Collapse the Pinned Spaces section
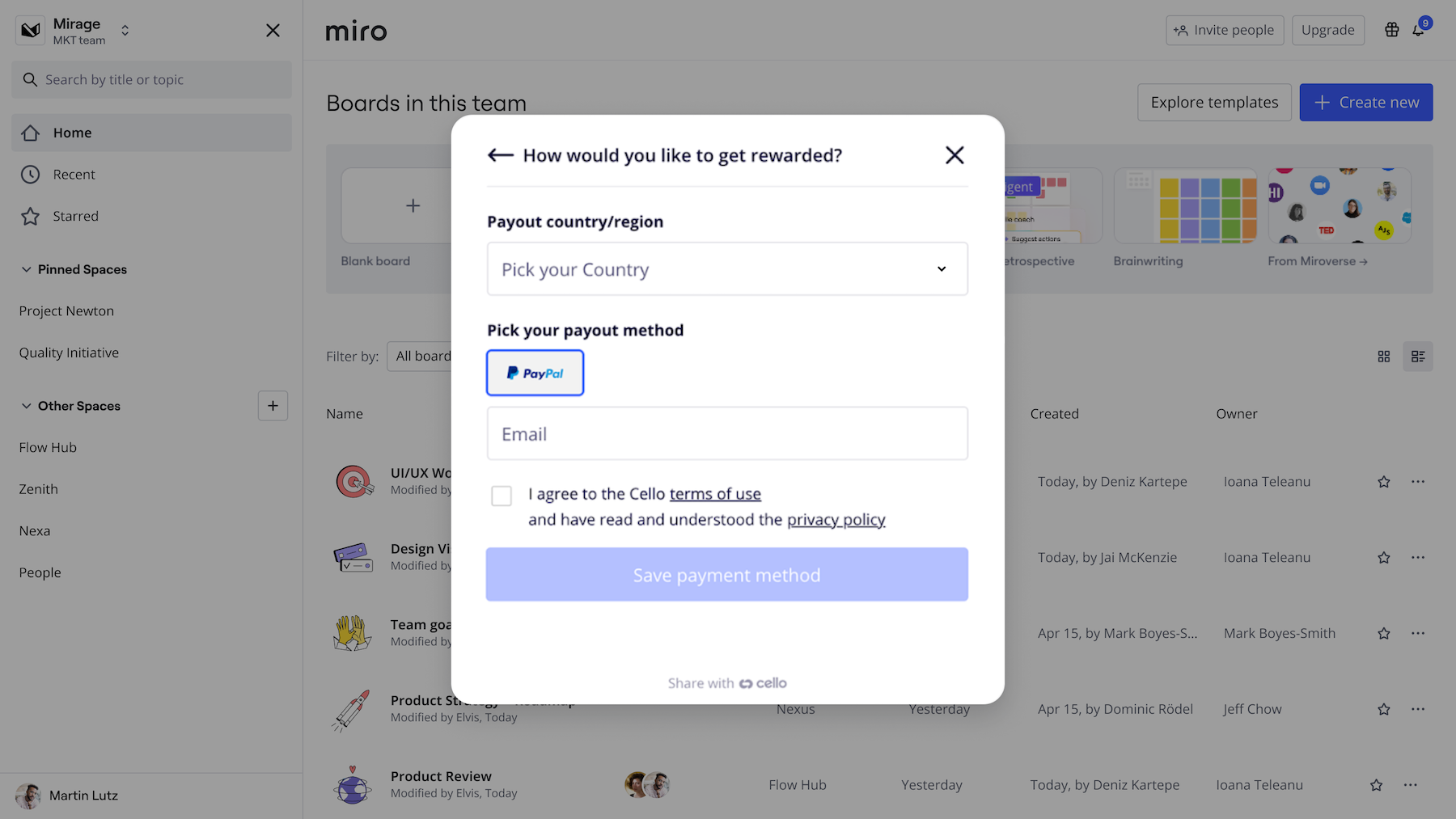Image resolution: width=1456 pixels, height=819 pixels. (27, 270)
